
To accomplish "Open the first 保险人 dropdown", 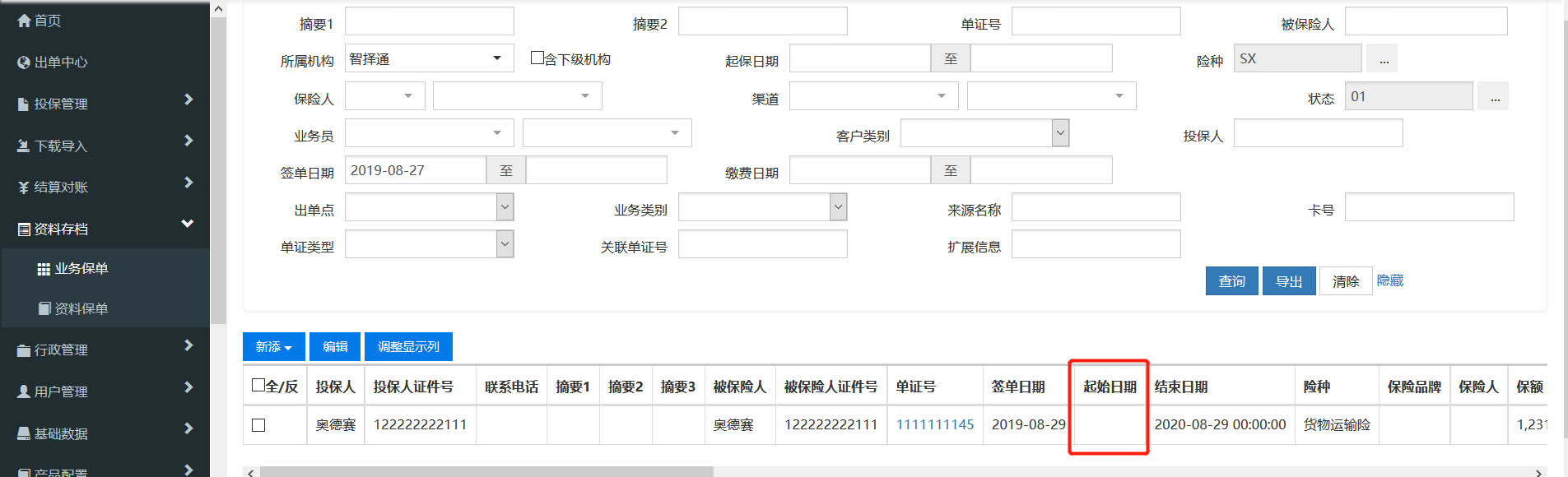I will pos(384,96).
